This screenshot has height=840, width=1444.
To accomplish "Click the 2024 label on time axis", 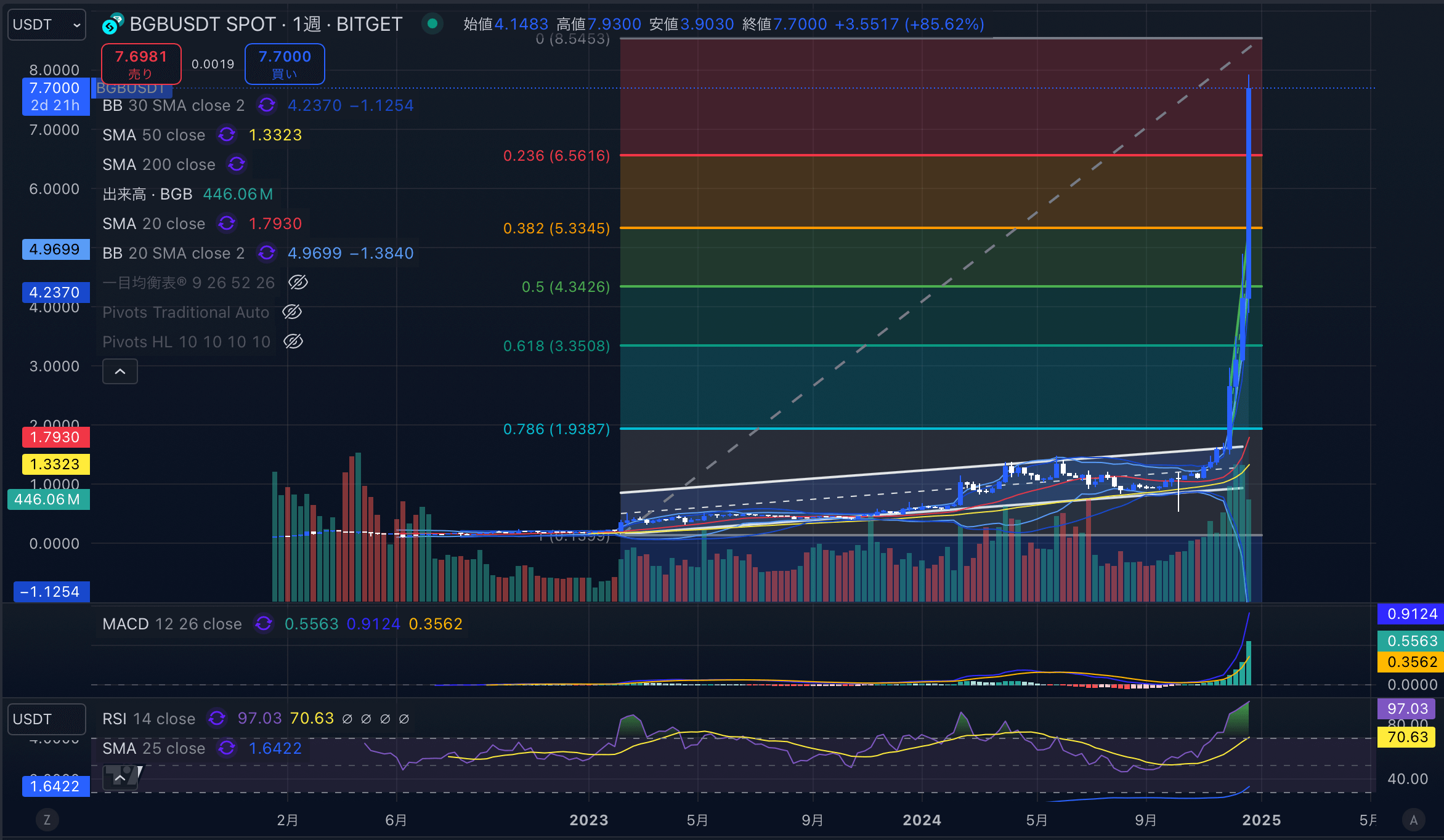I will [922, 820].
